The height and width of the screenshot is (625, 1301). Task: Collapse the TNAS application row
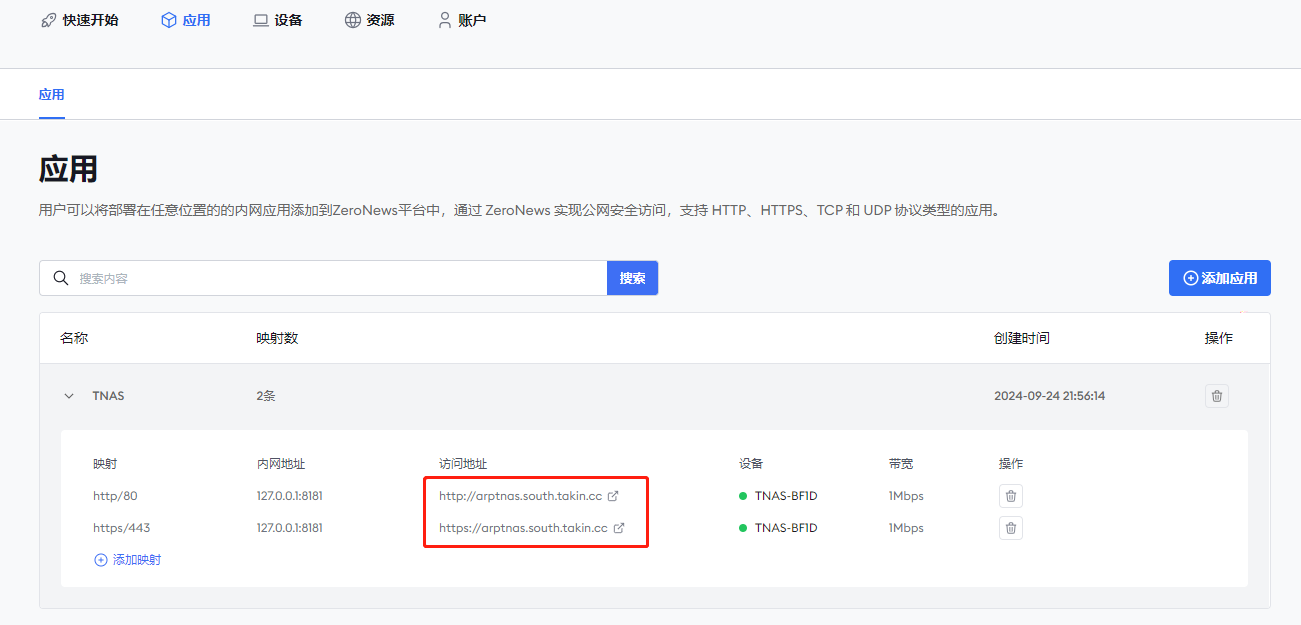tap(69, 396)
